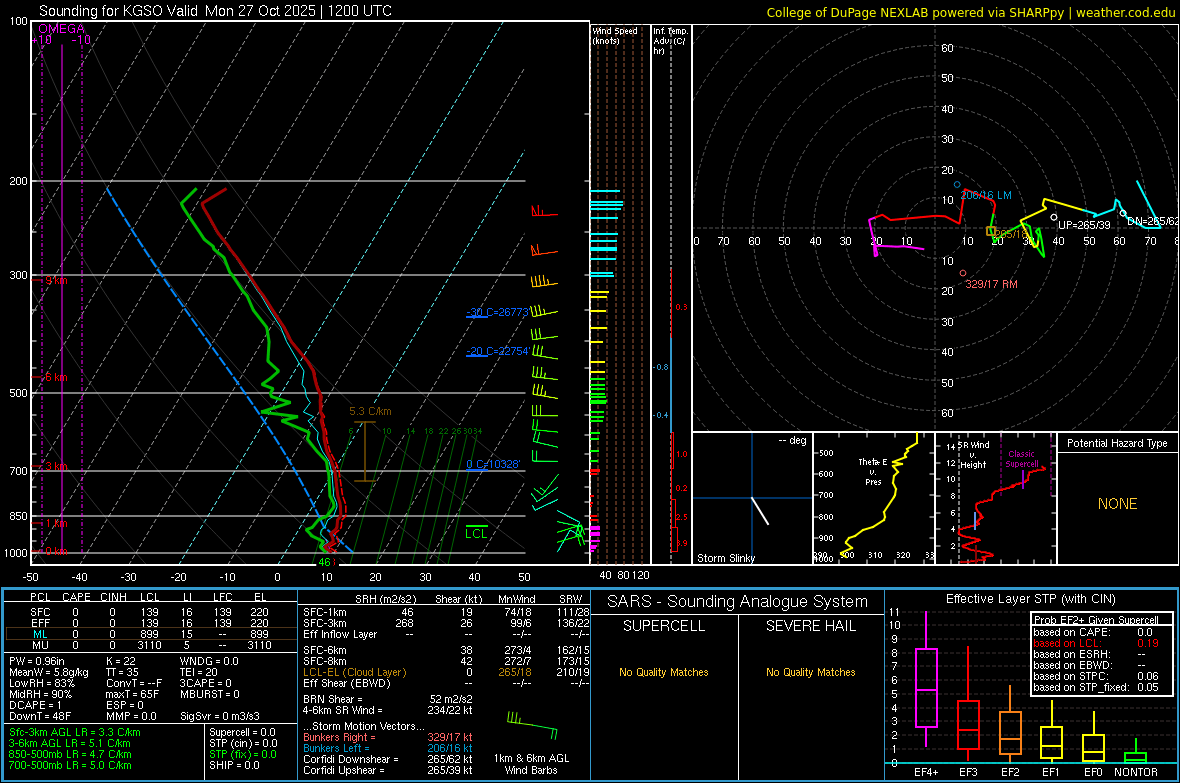Screen dimensions: 1180x783
Task: Click the '0 C=10328'' freezing level label
Action: (x=493, y=464)
